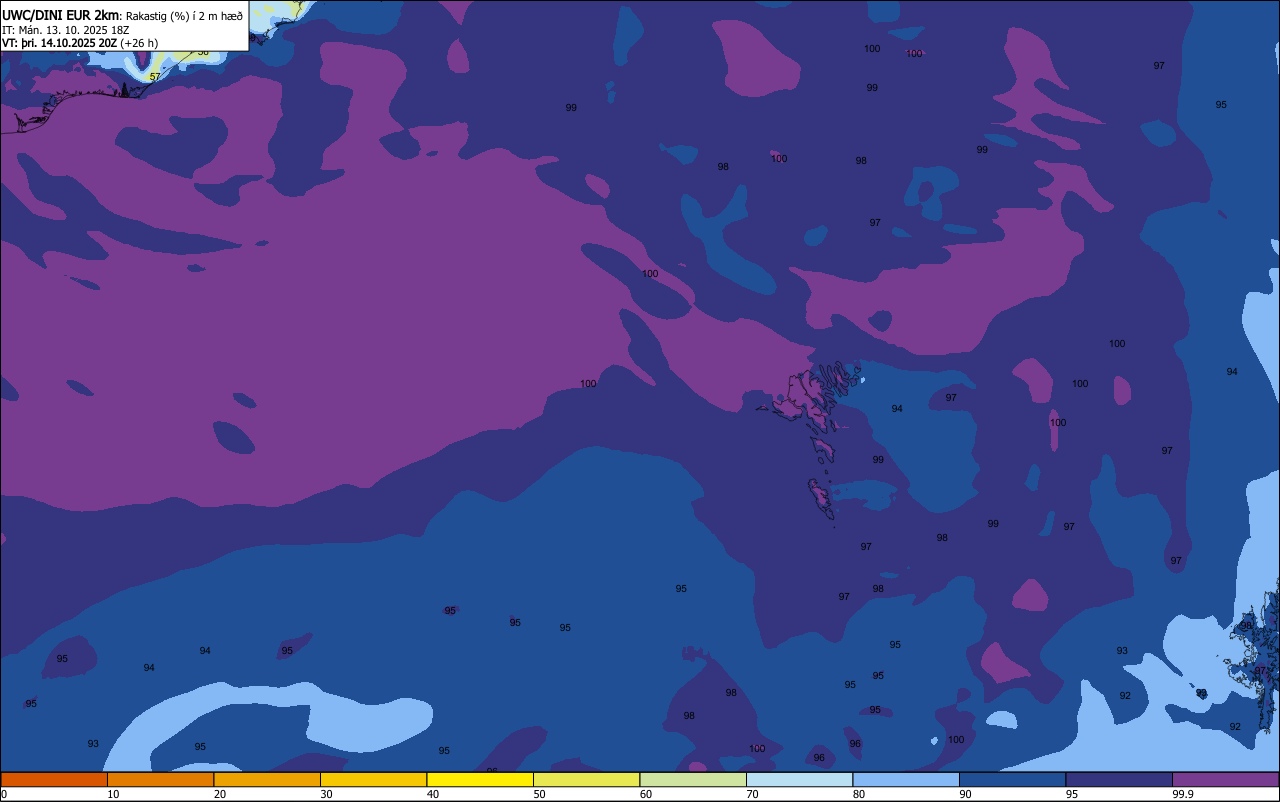The height and width of the screenshot is (802, 1280).
Task: Click the '(+26 h)' forecast offset text
Action: (139, 43)
